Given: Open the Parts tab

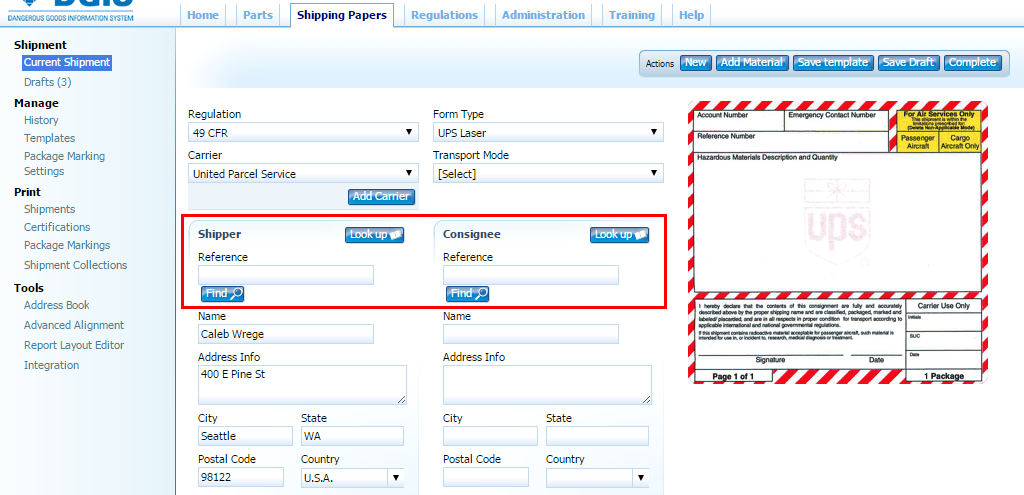Looking at the screenshot, I should 257,15.
